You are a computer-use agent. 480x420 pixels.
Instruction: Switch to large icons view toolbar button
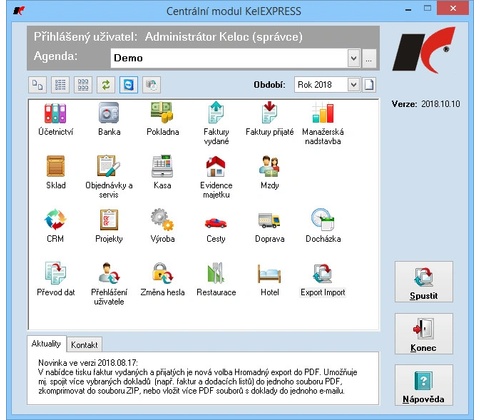(x=37, y=85)
